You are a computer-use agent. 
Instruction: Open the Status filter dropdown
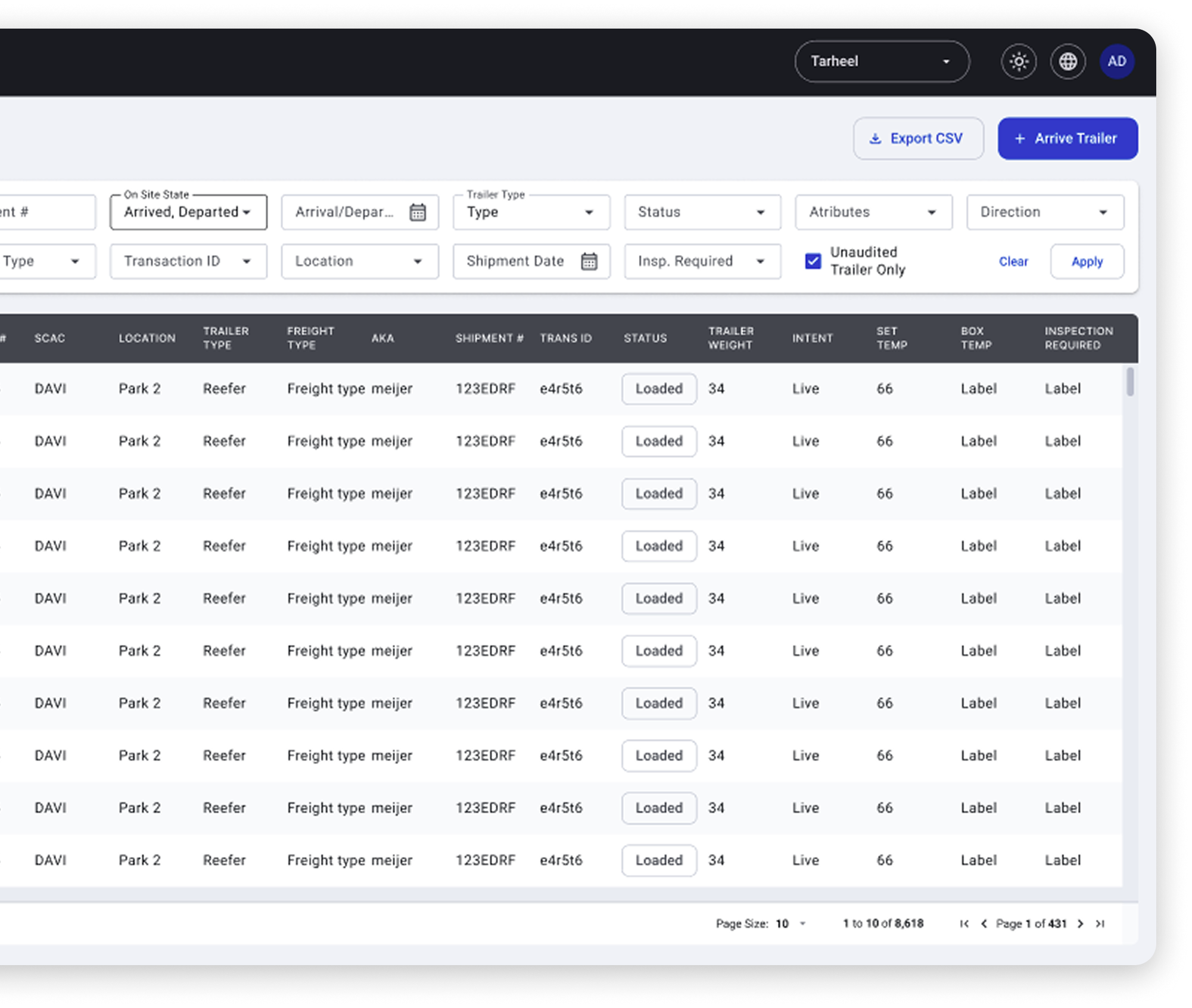[x=702, y=212]
